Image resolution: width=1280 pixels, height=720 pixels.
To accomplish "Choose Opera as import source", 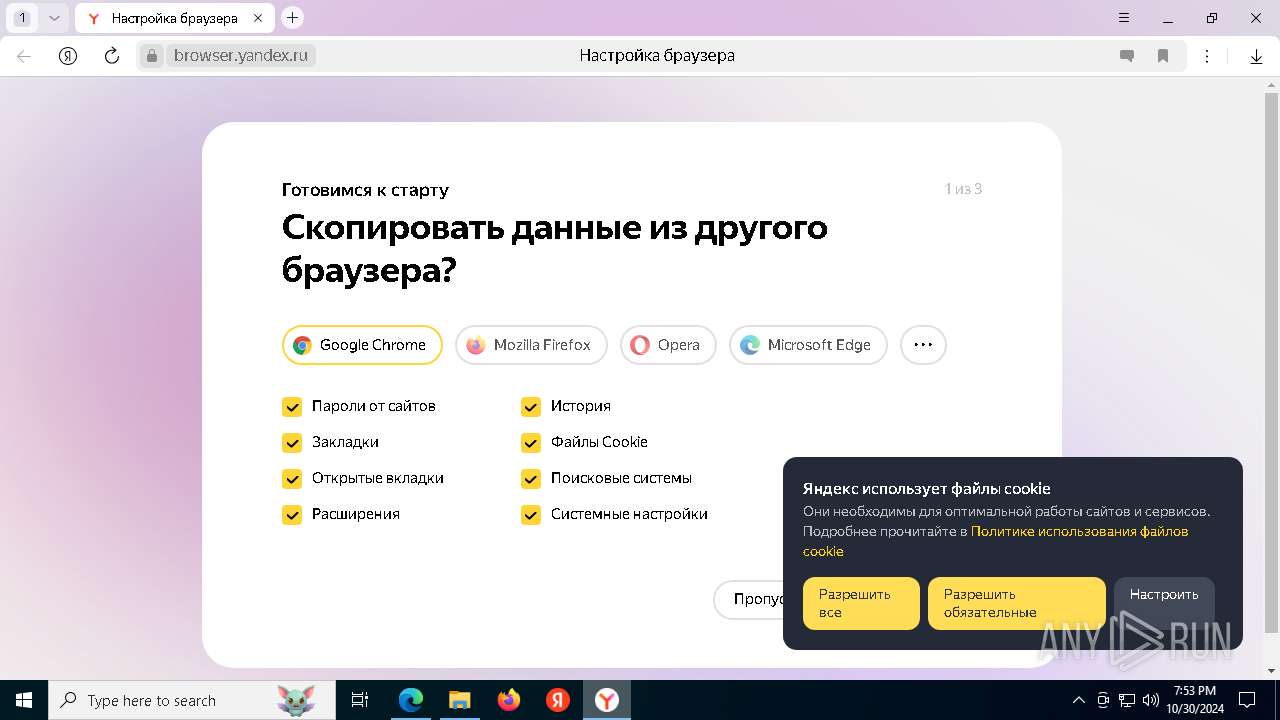I will pyautogui.click(x=668, y=345).
